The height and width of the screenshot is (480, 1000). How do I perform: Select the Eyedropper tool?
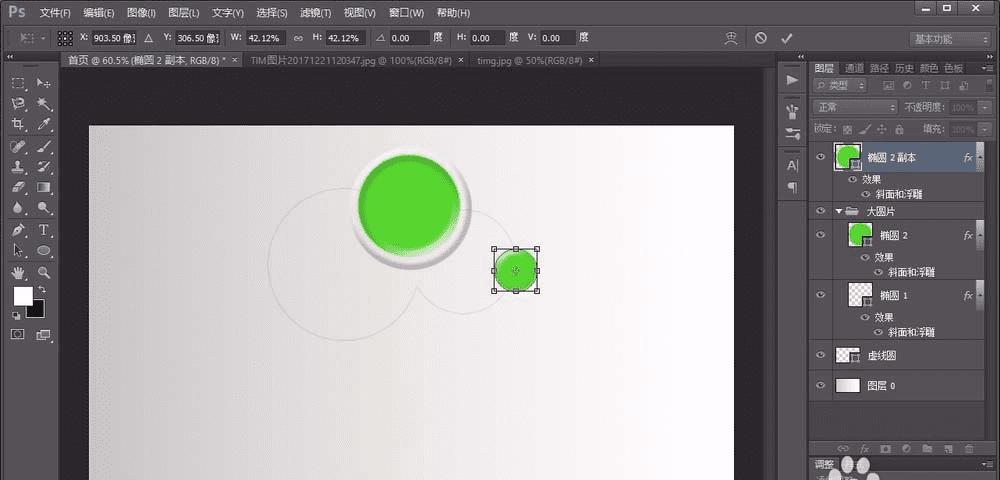click(43, 124)
